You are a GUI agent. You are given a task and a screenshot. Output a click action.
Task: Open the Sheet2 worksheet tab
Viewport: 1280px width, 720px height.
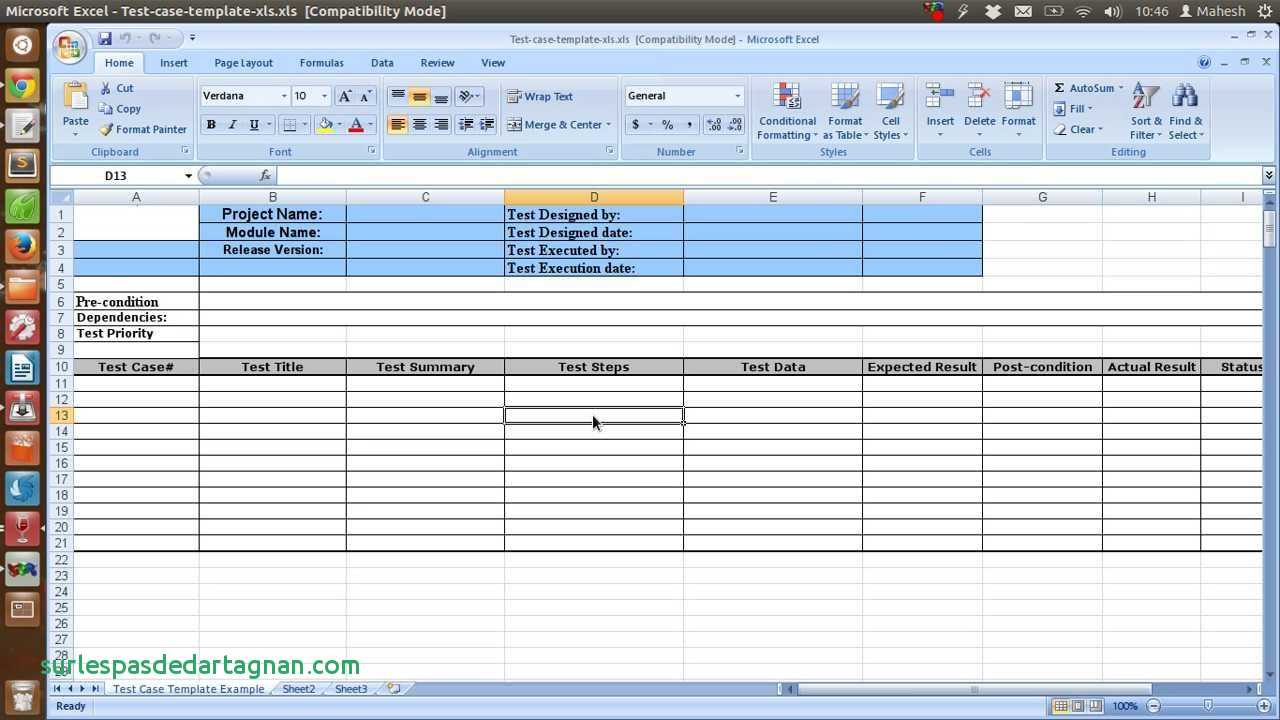pos(298,689)
